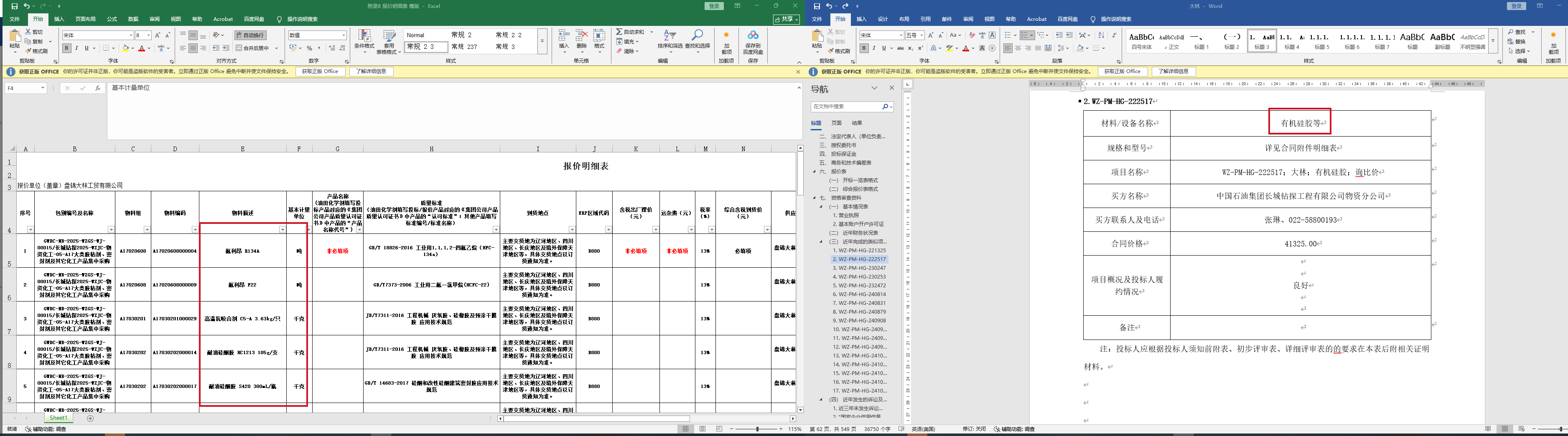This screenshot has width=1568, height=436.
Task: Open Excel font name dropdown
Action: [130, 35]
